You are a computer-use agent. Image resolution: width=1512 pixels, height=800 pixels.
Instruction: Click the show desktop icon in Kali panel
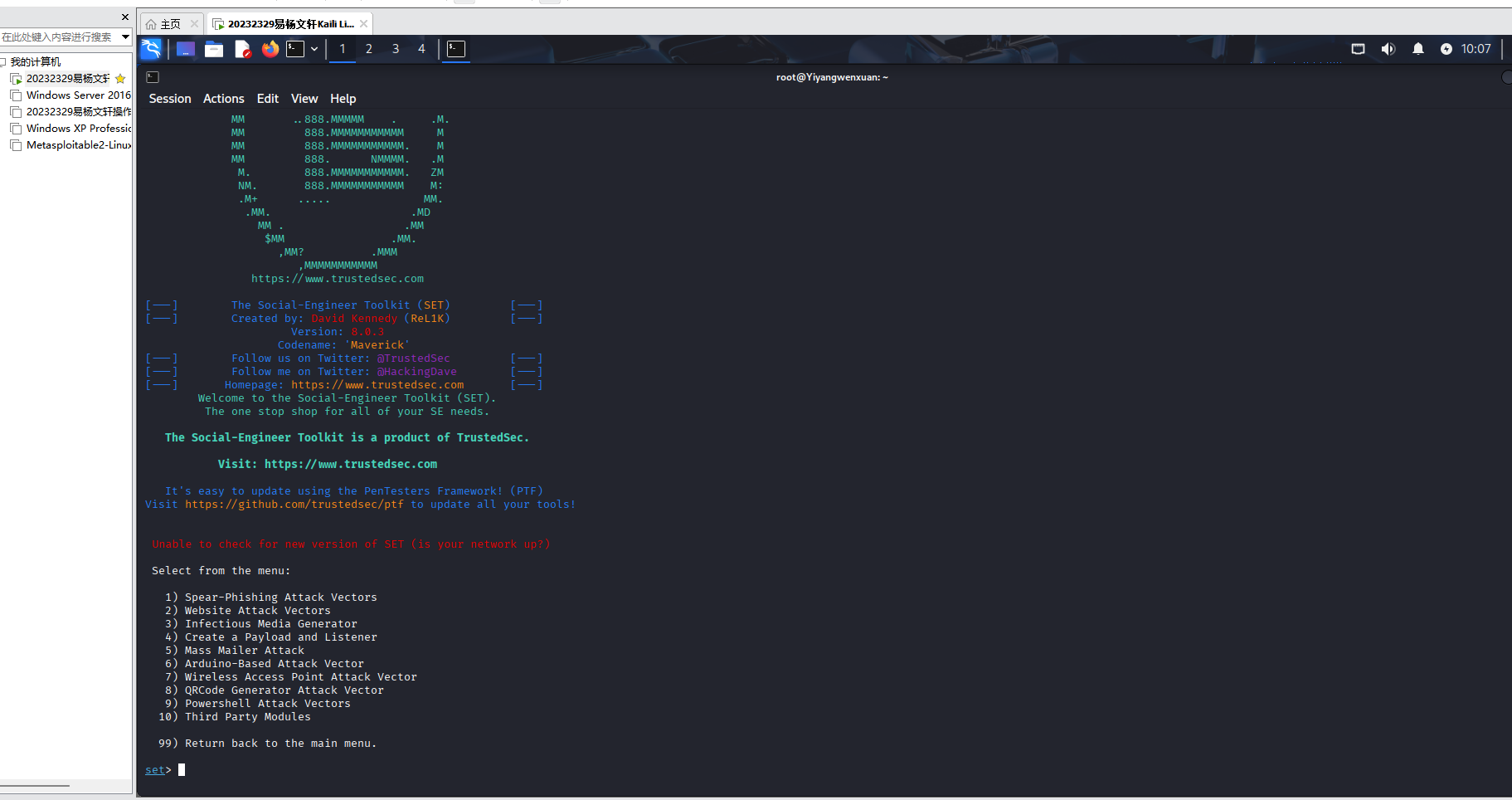186,49
